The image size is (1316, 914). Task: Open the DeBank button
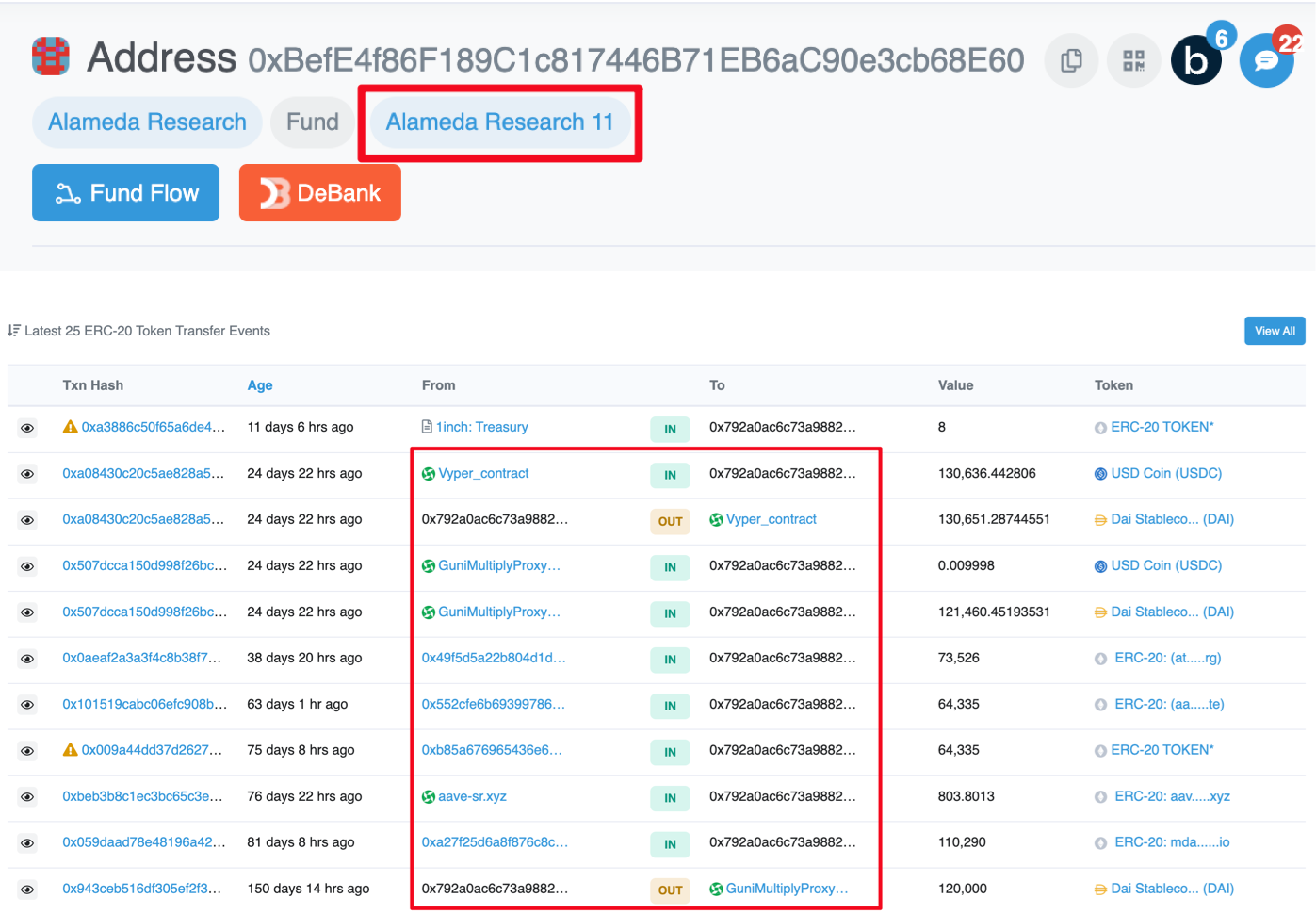click(x=320, y=193)
